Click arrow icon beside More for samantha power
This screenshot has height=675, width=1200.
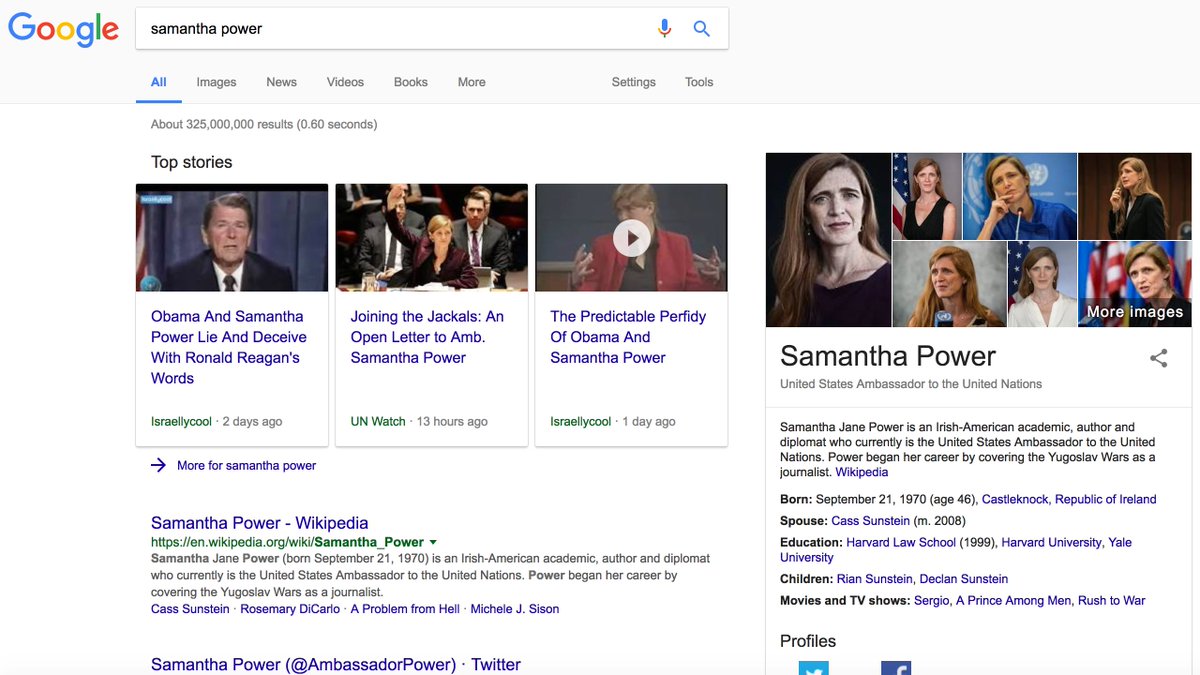[158, 465]
